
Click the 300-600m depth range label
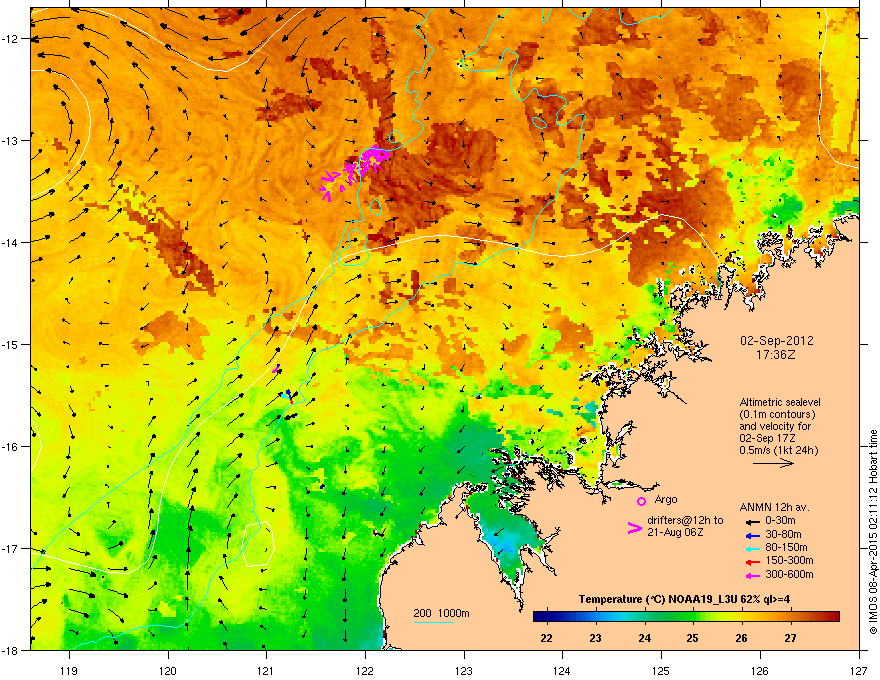(789, 575)
